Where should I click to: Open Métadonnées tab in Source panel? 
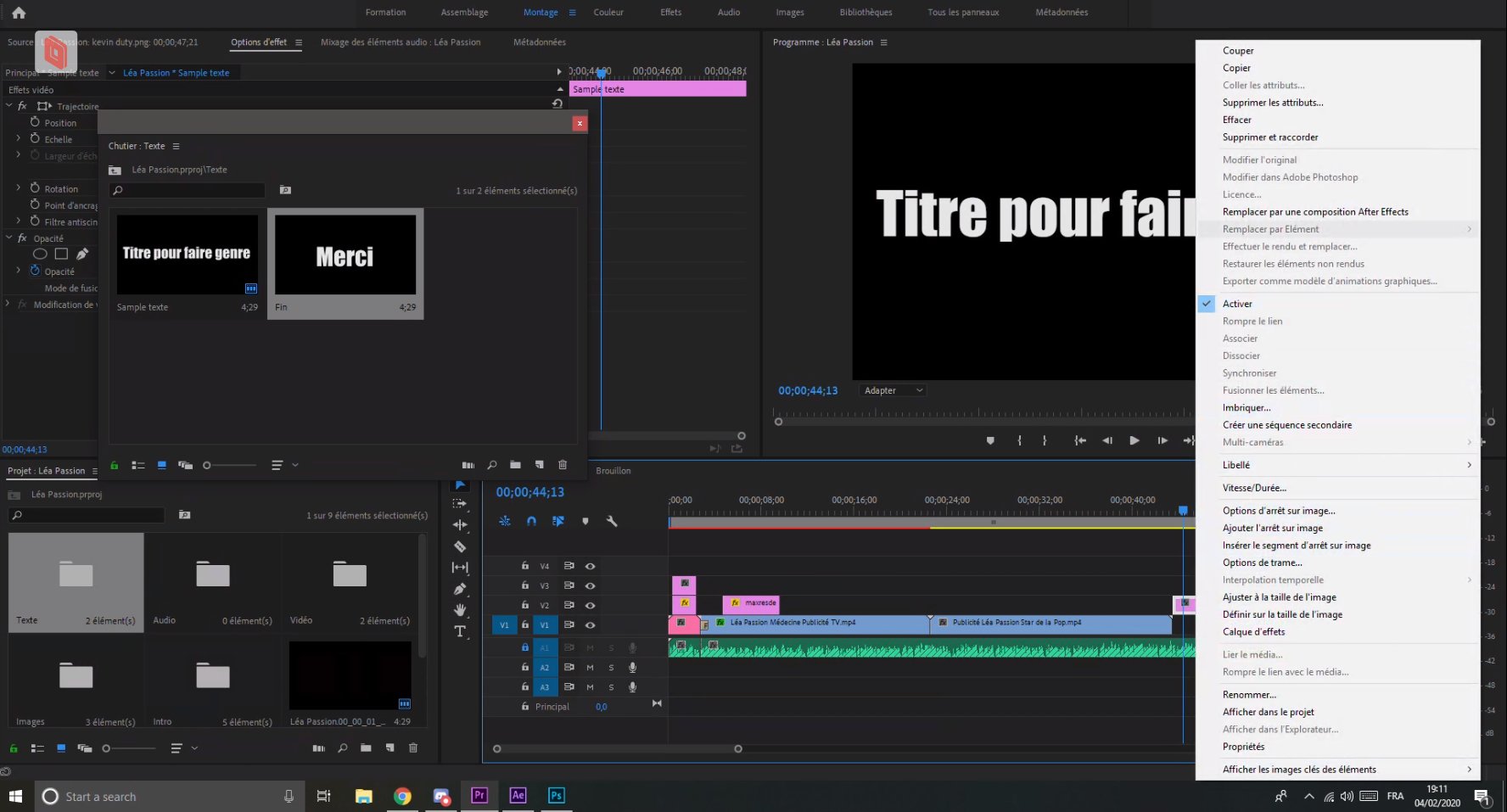(539, 42)
